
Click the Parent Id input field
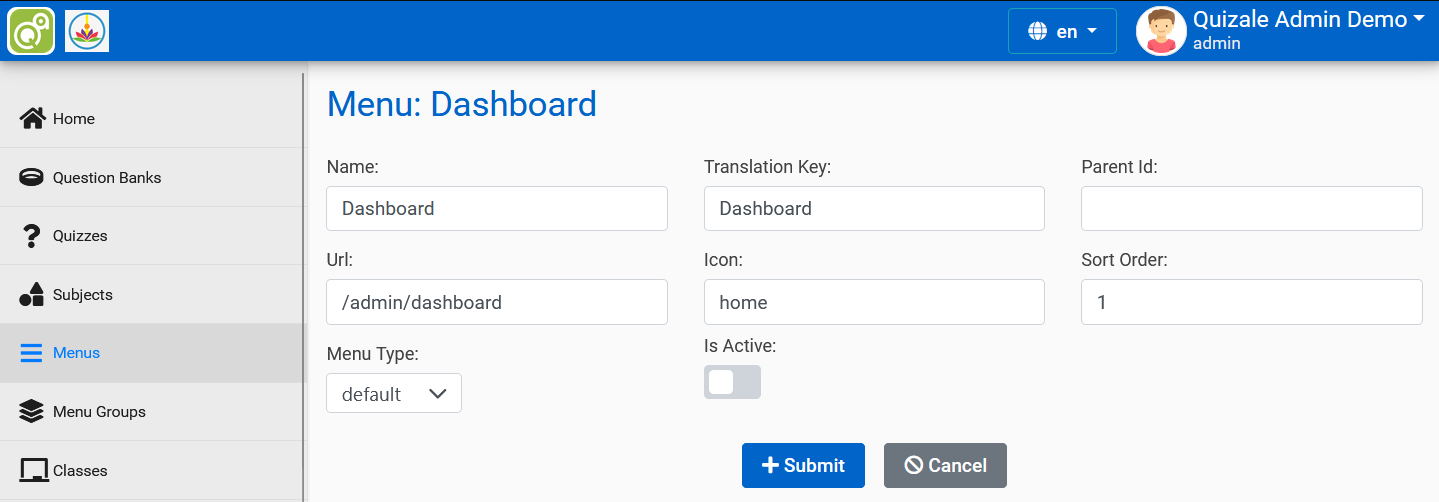1251,209
